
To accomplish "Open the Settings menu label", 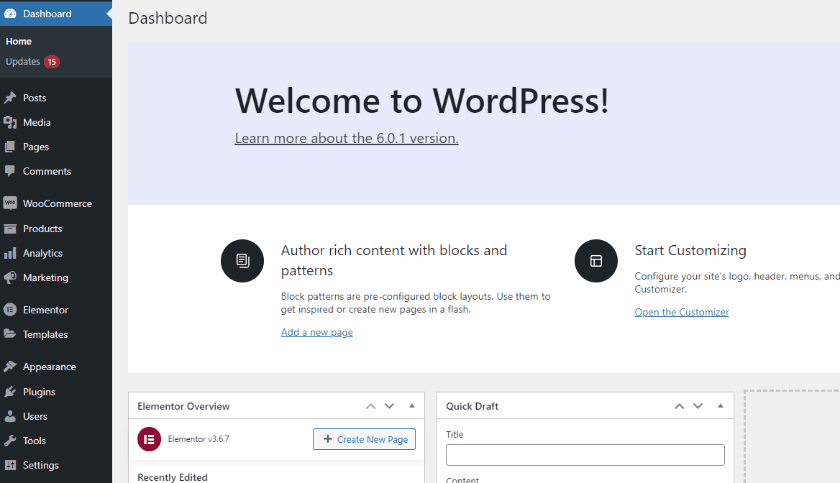I will point(41,465).
